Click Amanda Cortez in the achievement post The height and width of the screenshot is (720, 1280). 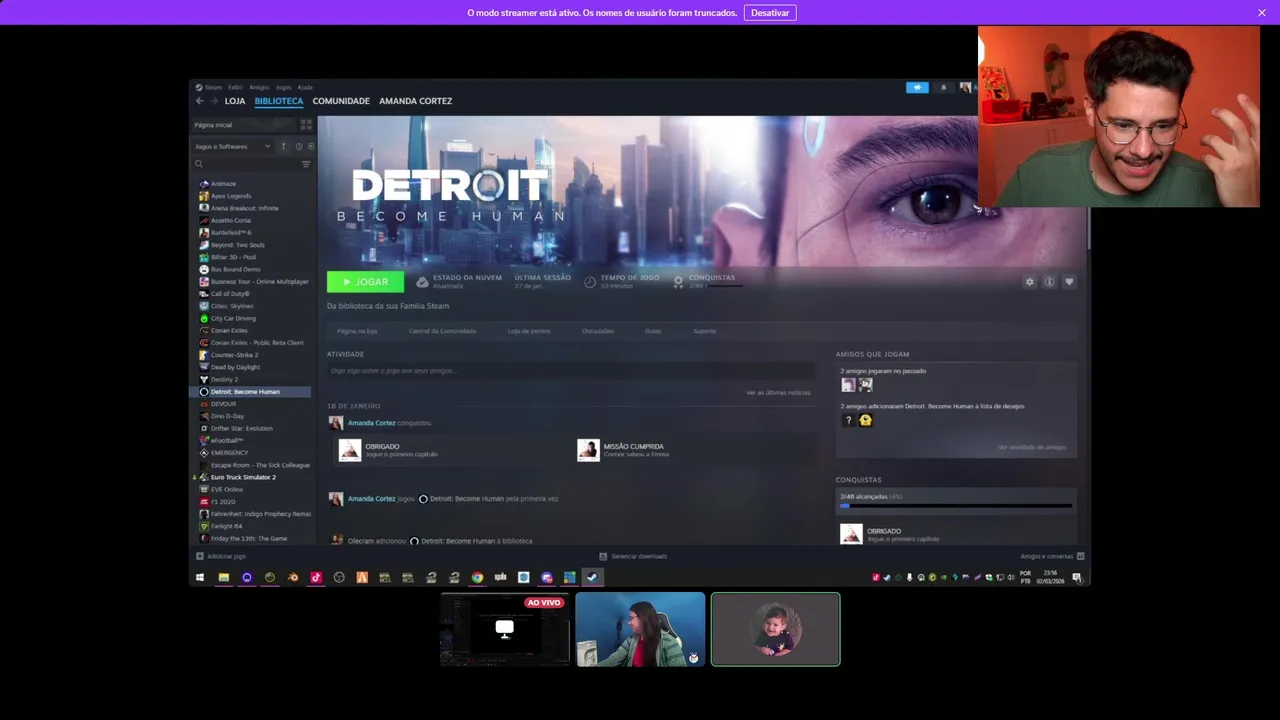click(x=371, y=423)
